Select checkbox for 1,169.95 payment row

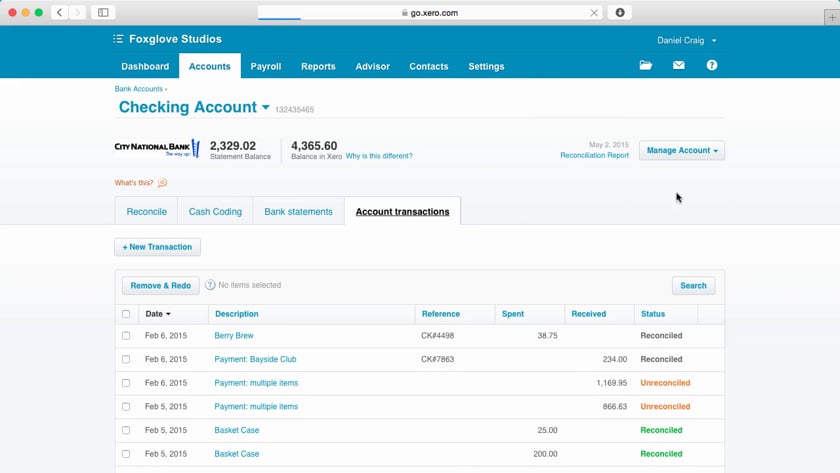pyautogui.click(x=126, y=383)
